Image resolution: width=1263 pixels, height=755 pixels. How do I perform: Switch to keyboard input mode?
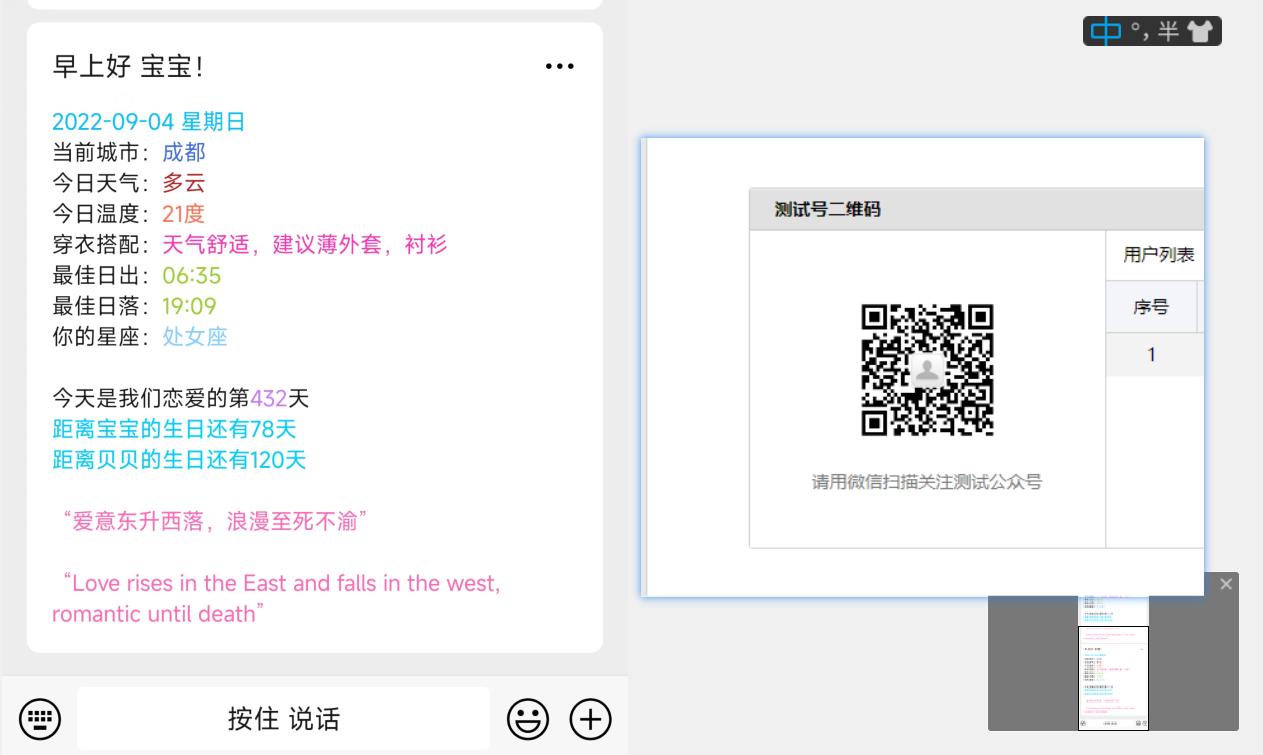point(40,718)
